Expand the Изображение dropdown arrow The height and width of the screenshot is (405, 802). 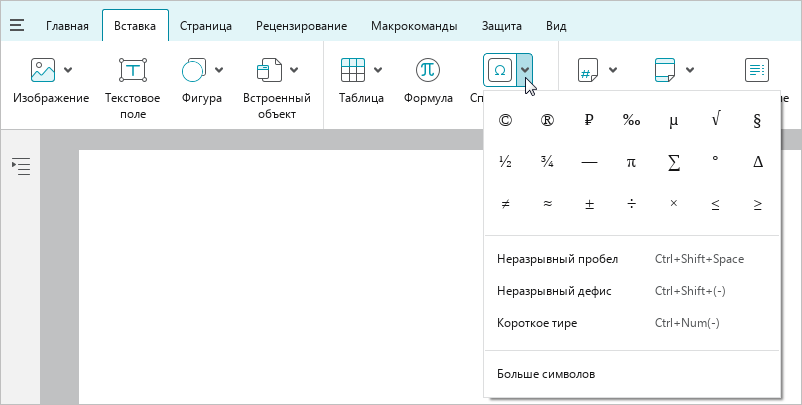click(x=68, y=70)
